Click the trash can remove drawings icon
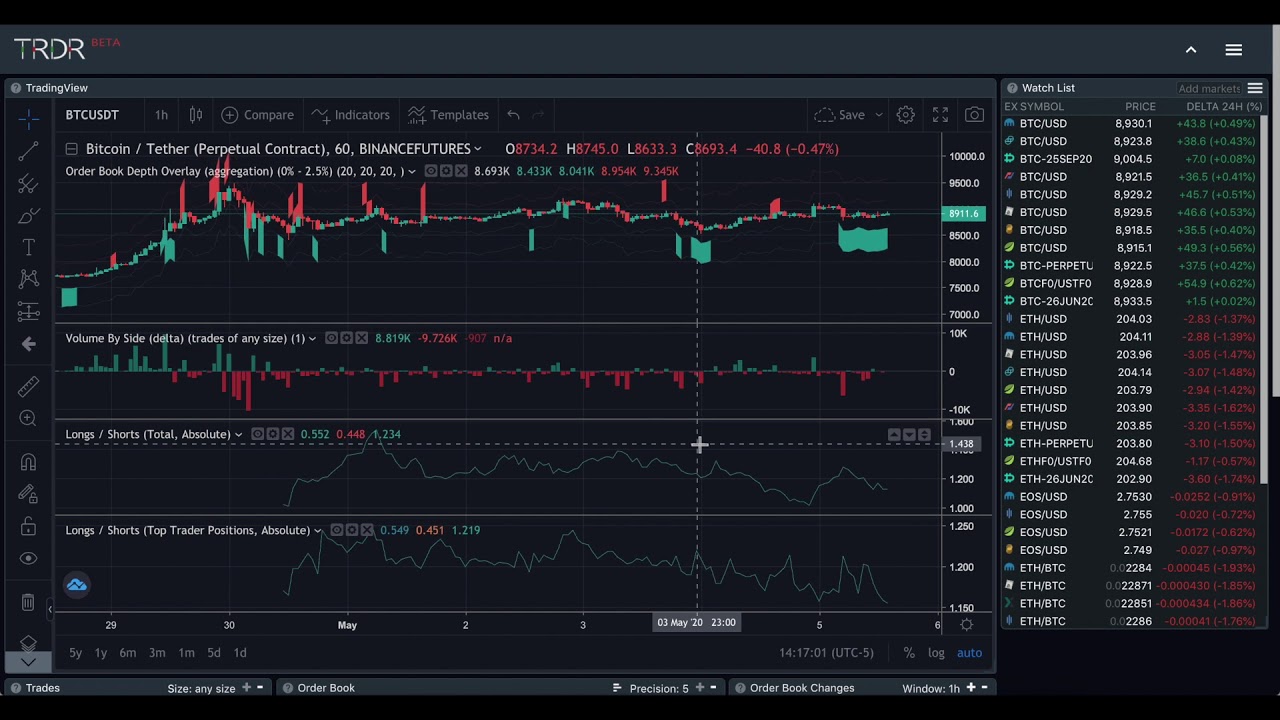The width and height of the screenshot is (1280, 720). (x=28, y=602)
